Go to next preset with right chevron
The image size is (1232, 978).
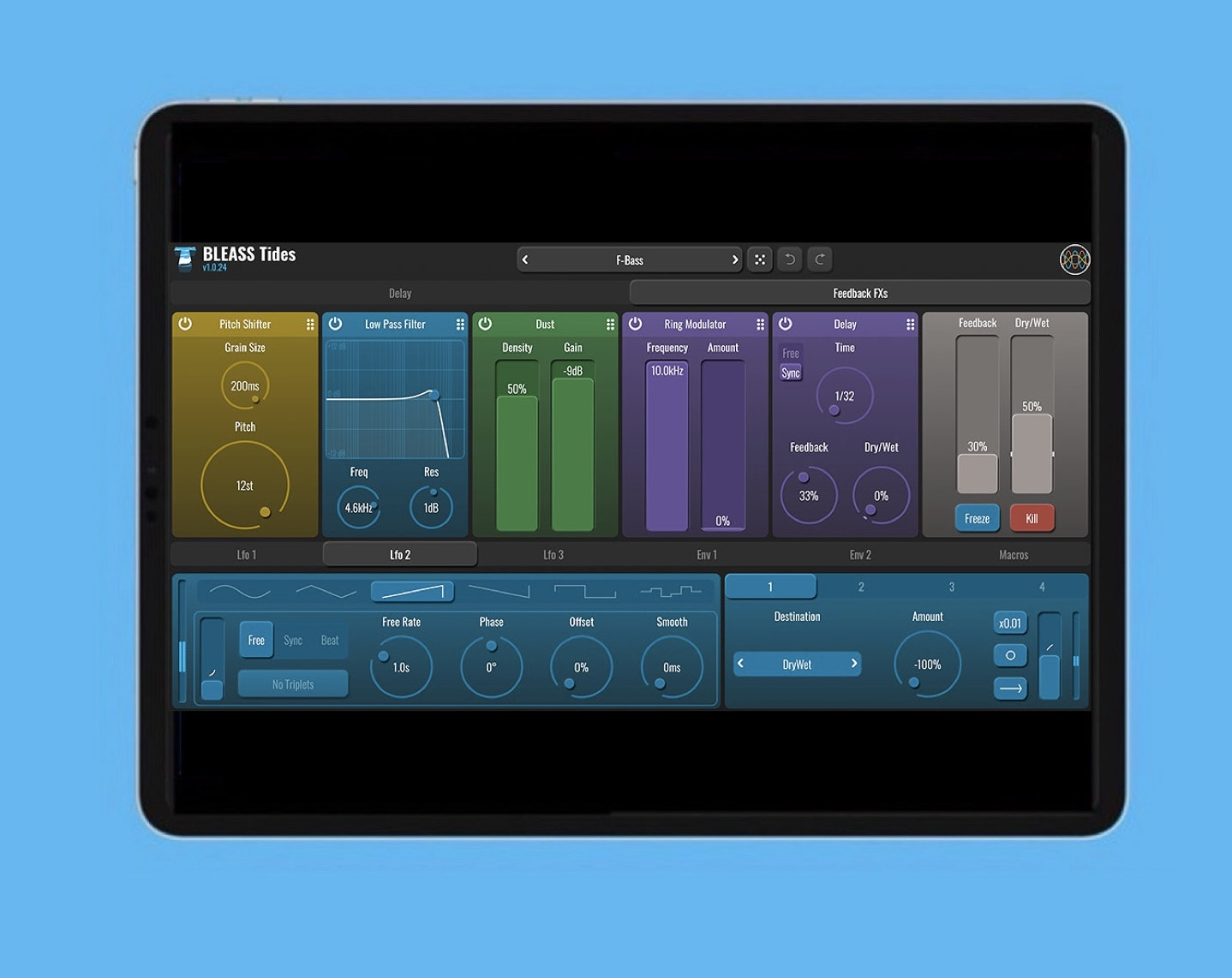coord(734,259)
